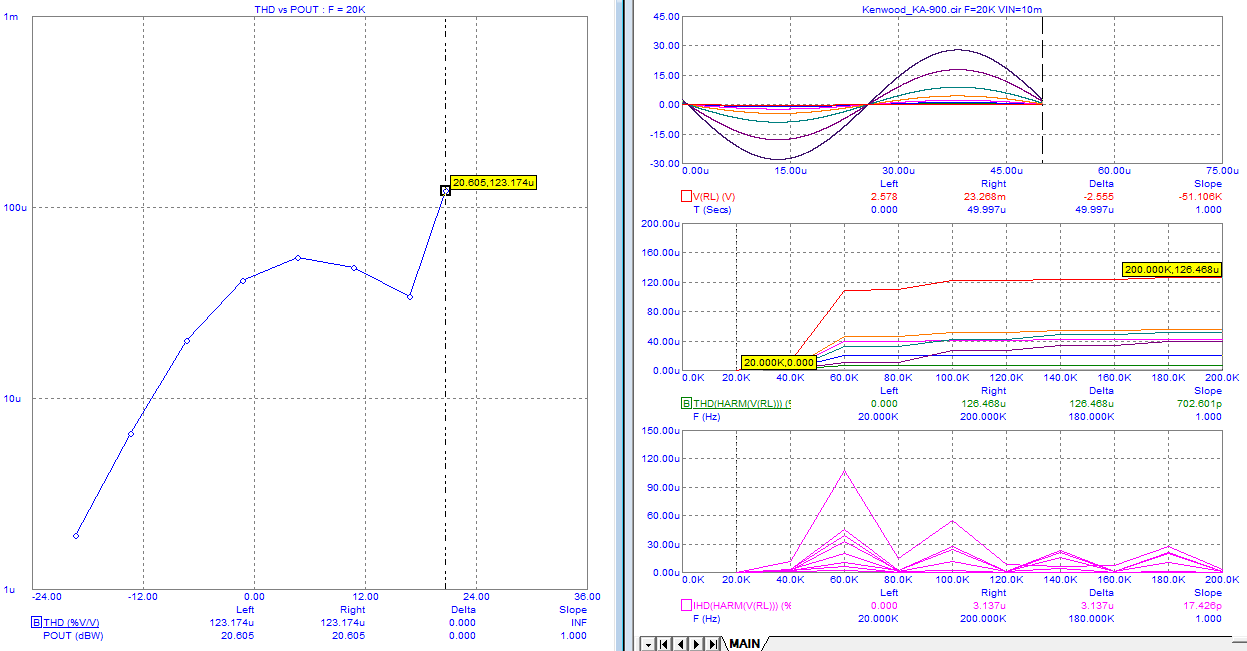Select the 20.605,123.174u data tag
1247x651 pixels.
pos(494,183)
